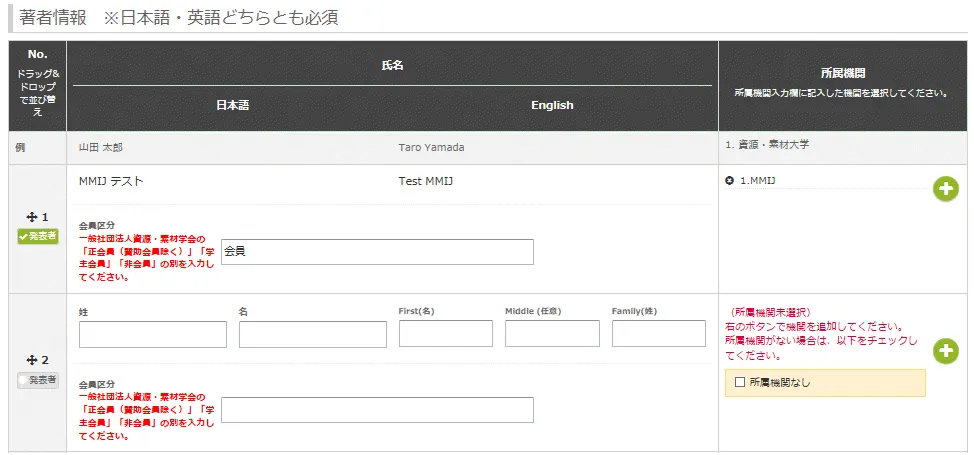Image resolution: width=974 pixels, height=455 pixels.
Task: Focus the Family(姓) input box
Action: 658,334
